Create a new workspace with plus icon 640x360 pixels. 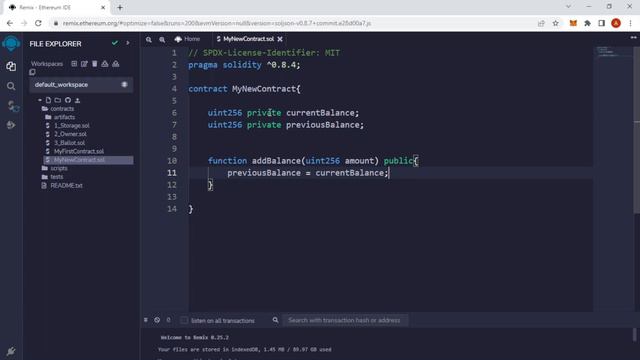(74, 64)
